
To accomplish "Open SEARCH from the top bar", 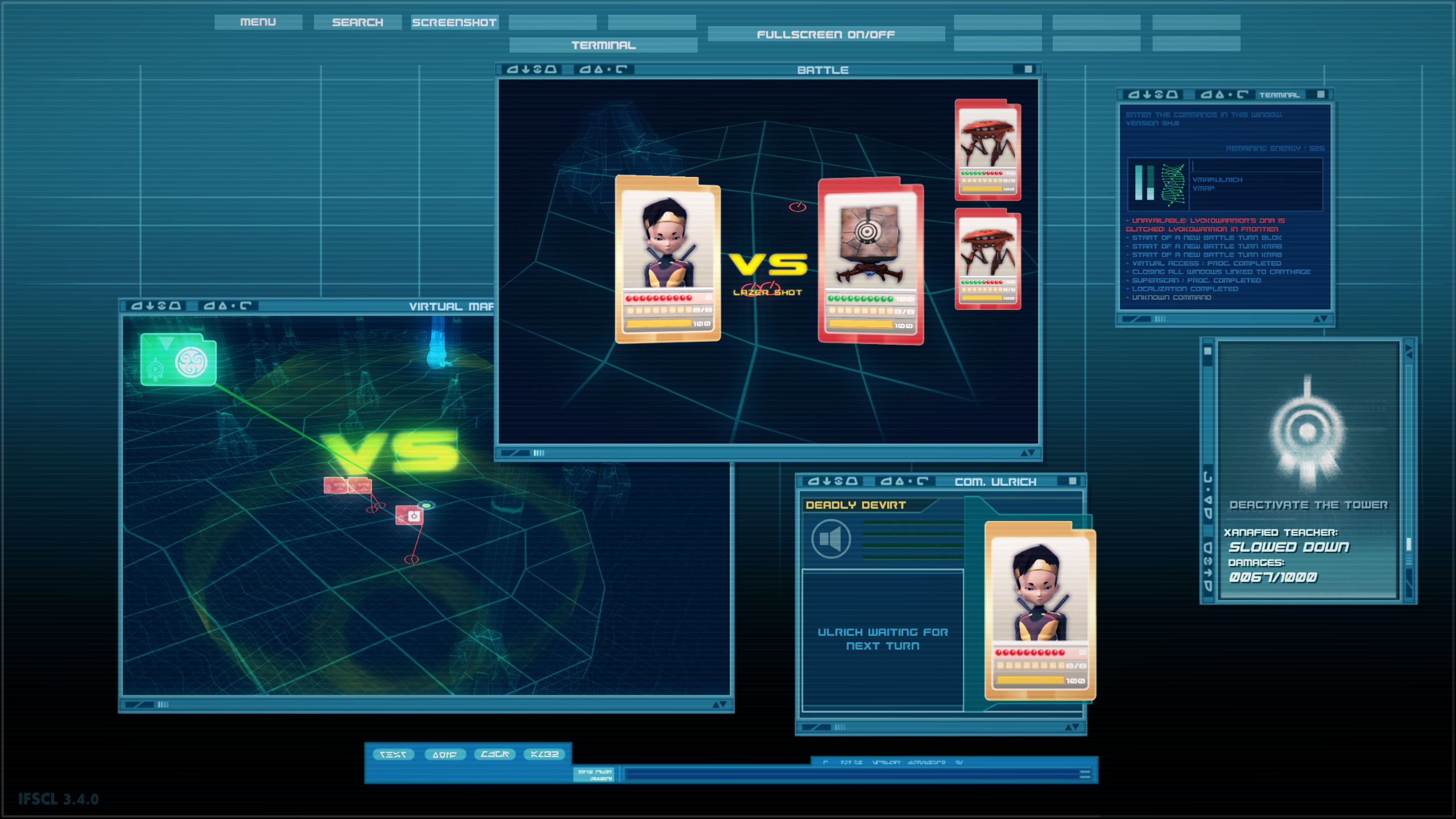I will click(x=358, y=22).
